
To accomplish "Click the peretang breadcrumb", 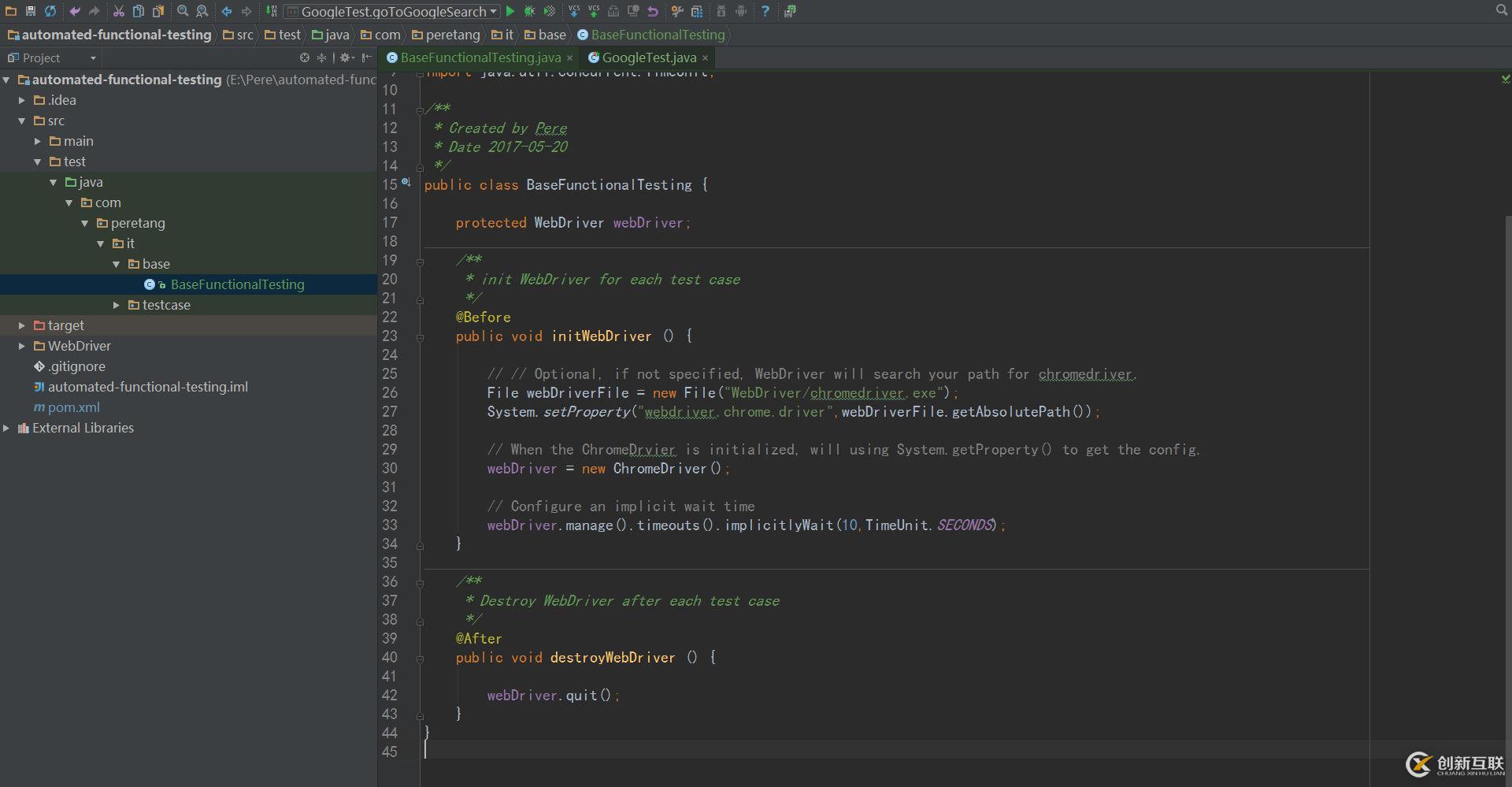I will [x=447, y=35].
